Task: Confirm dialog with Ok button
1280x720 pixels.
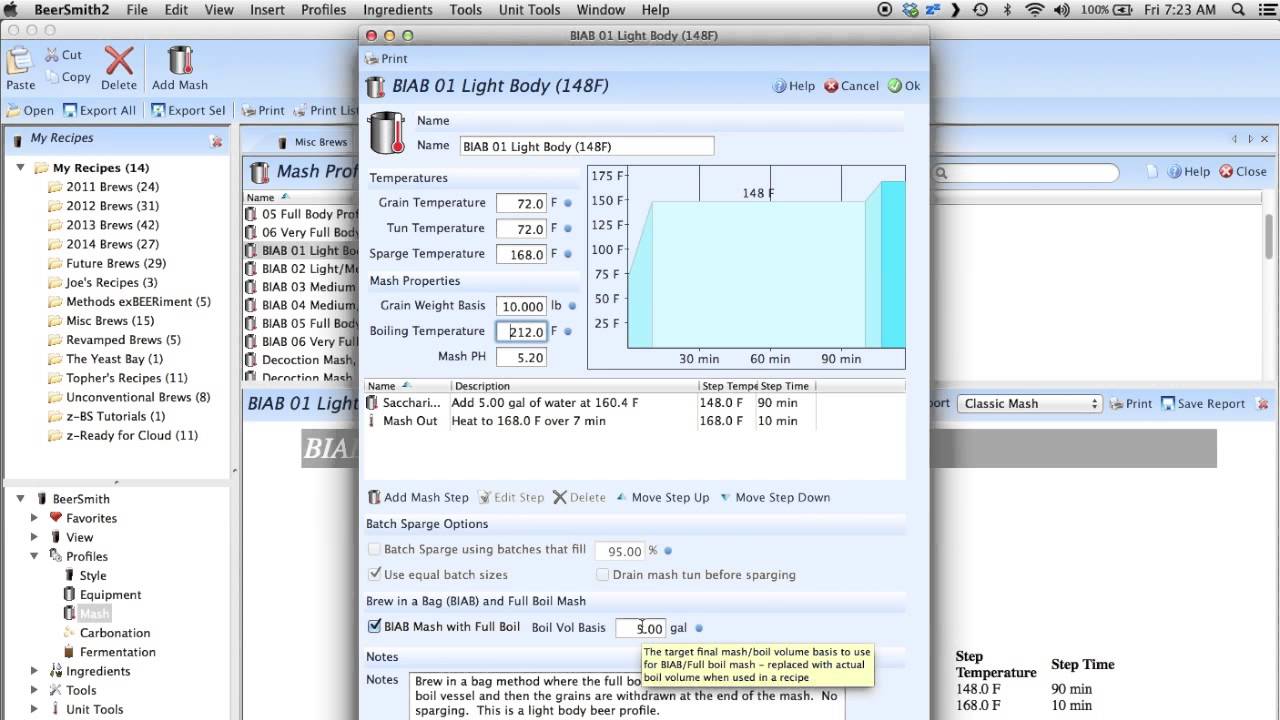Action: pyautogui.click(x=904, y=86)
